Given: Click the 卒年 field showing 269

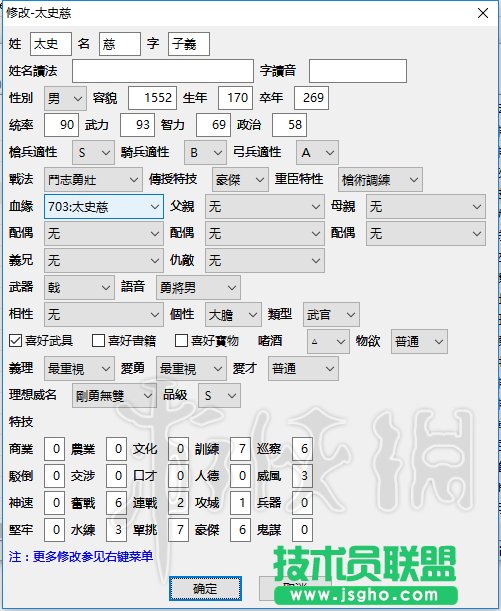Looking at the screenshot, I should 311,98.
